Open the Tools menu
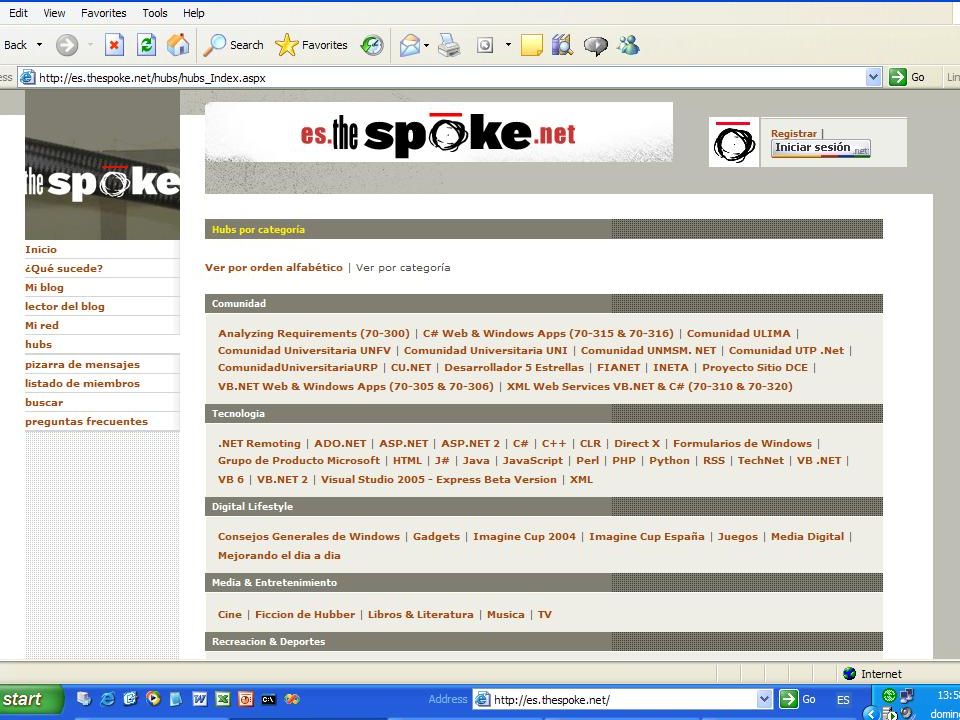960x720 pixels. (x=155, y=13)
